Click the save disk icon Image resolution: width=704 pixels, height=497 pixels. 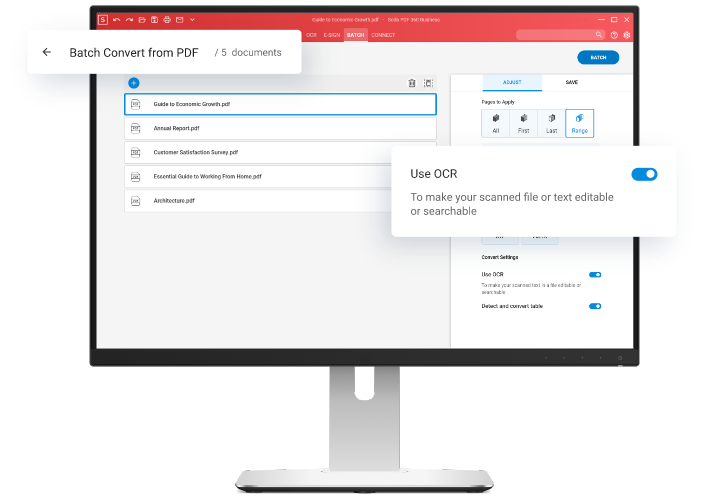154,20
